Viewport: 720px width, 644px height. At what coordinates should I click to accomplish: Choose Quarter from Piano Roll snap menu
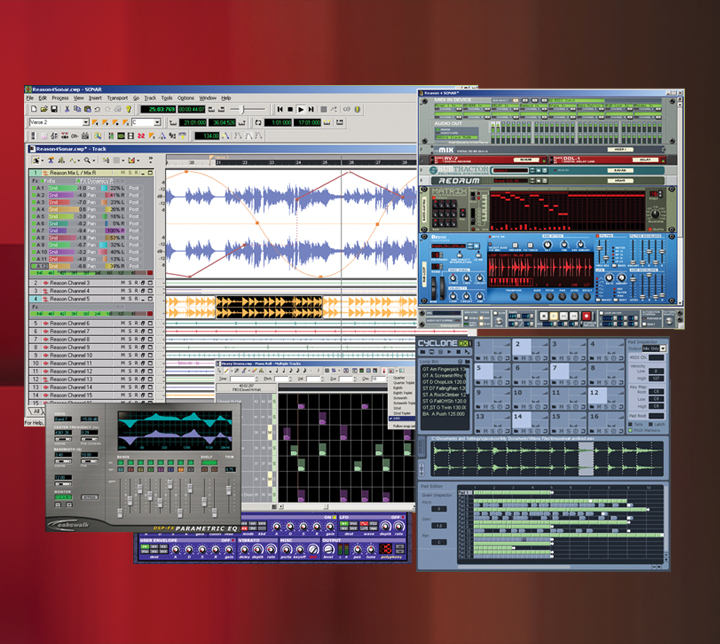[x=399, y=378]
